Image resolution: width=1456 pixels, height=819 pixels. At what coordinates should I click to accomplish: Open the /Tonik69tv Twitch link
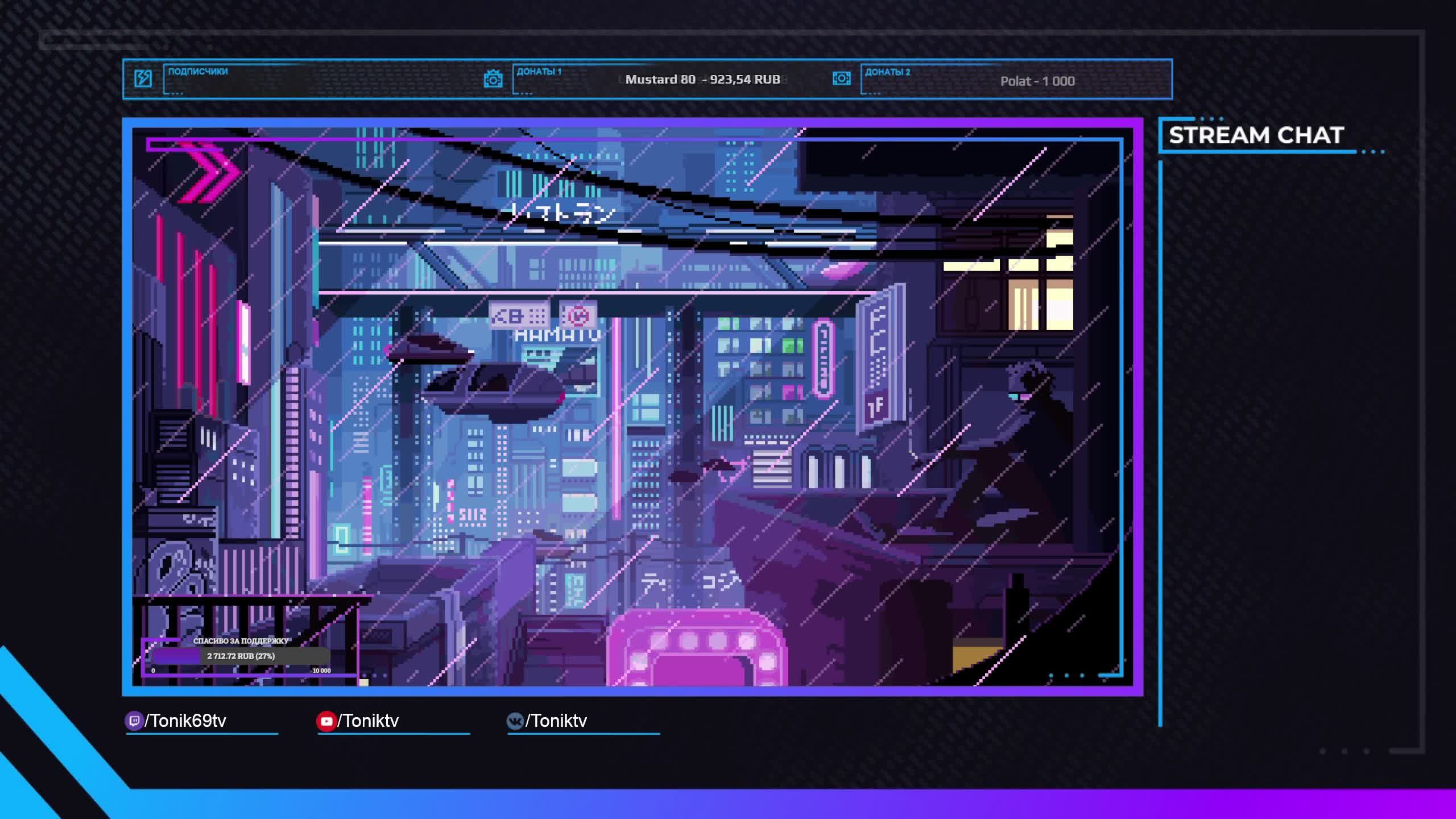pyautogui.click(x=185, y=721)
